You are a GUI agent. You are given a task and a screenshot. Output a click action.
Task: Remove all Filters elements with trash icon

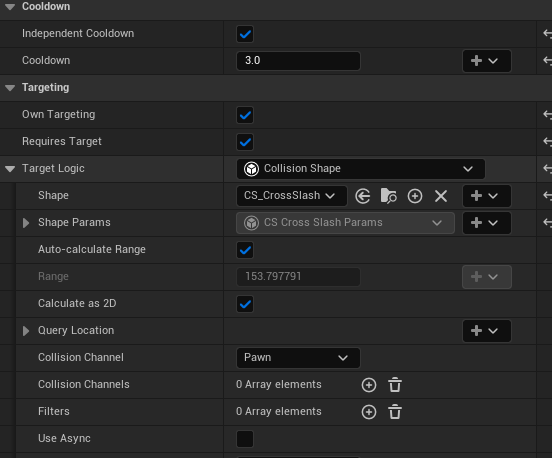tap(395, 412)
